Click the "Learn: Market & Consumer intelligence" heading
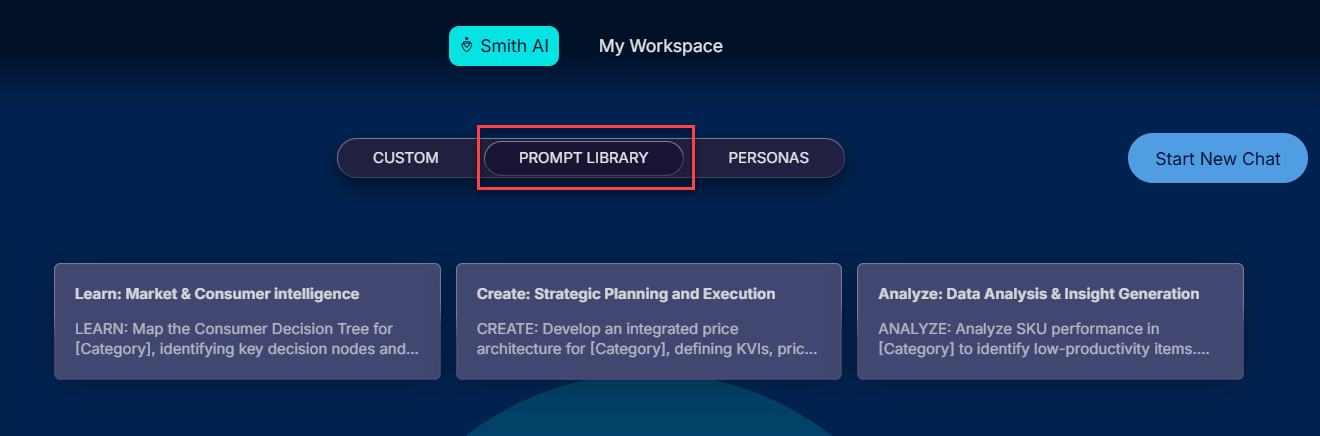The width and height of the screenshot is (1320, 436). pos(217,294)
